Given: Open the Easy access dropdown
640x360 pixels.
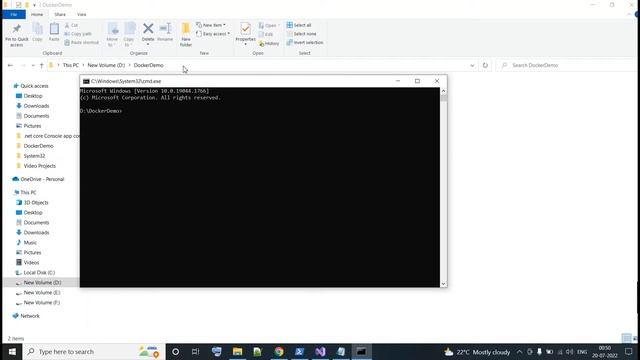Looking at the screenshot, I should (x=213, y=34).
